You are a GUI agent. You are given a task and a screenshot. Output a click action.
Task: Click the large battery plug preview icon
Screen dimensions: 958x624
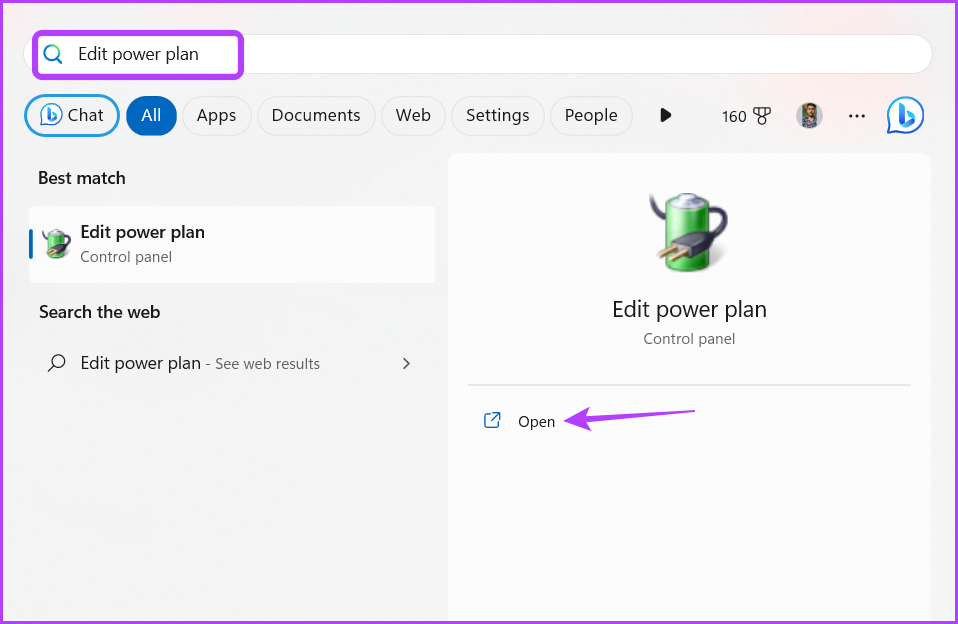[x=689, y=232]
